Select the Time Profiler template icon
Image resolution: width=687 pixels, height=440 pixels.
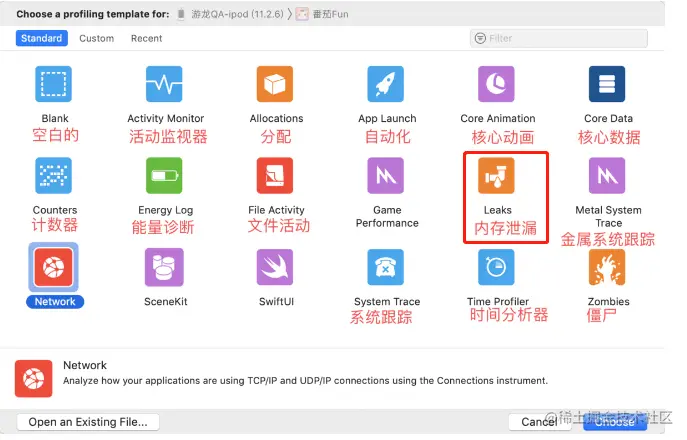point(496,267)
